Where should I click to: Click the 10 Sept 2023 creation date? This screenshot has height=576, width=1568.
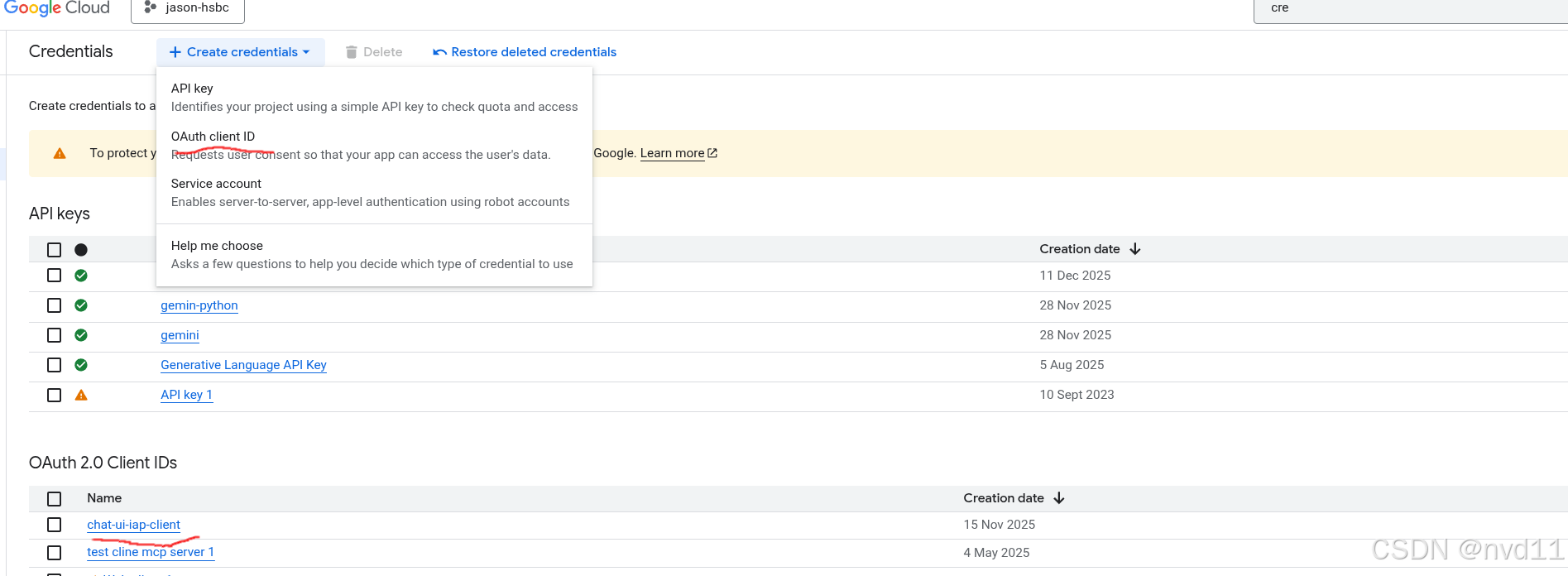point(1077,395)
